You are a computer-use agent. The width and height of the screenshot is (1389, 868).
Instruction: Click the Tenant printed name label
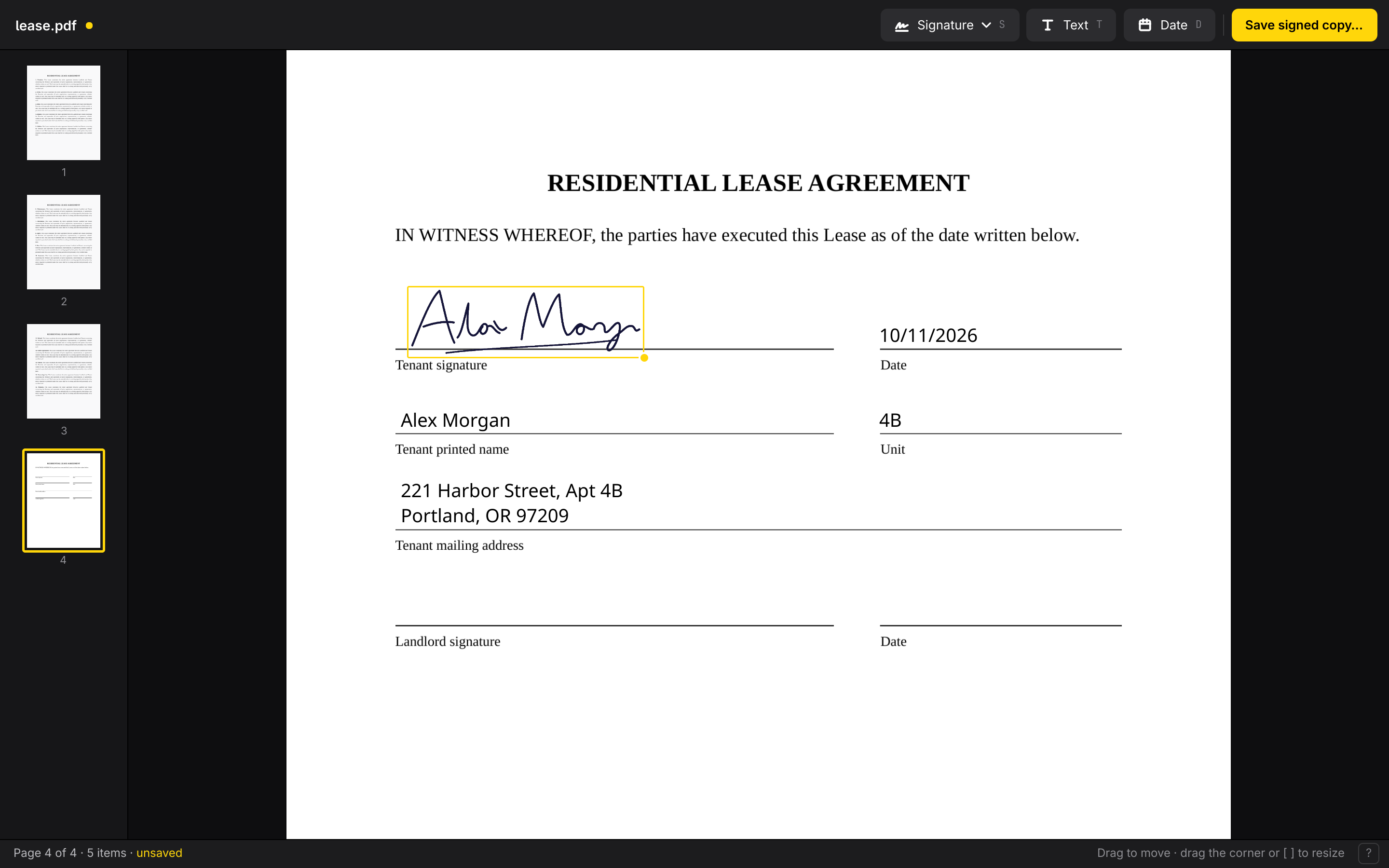click(452, 449)
